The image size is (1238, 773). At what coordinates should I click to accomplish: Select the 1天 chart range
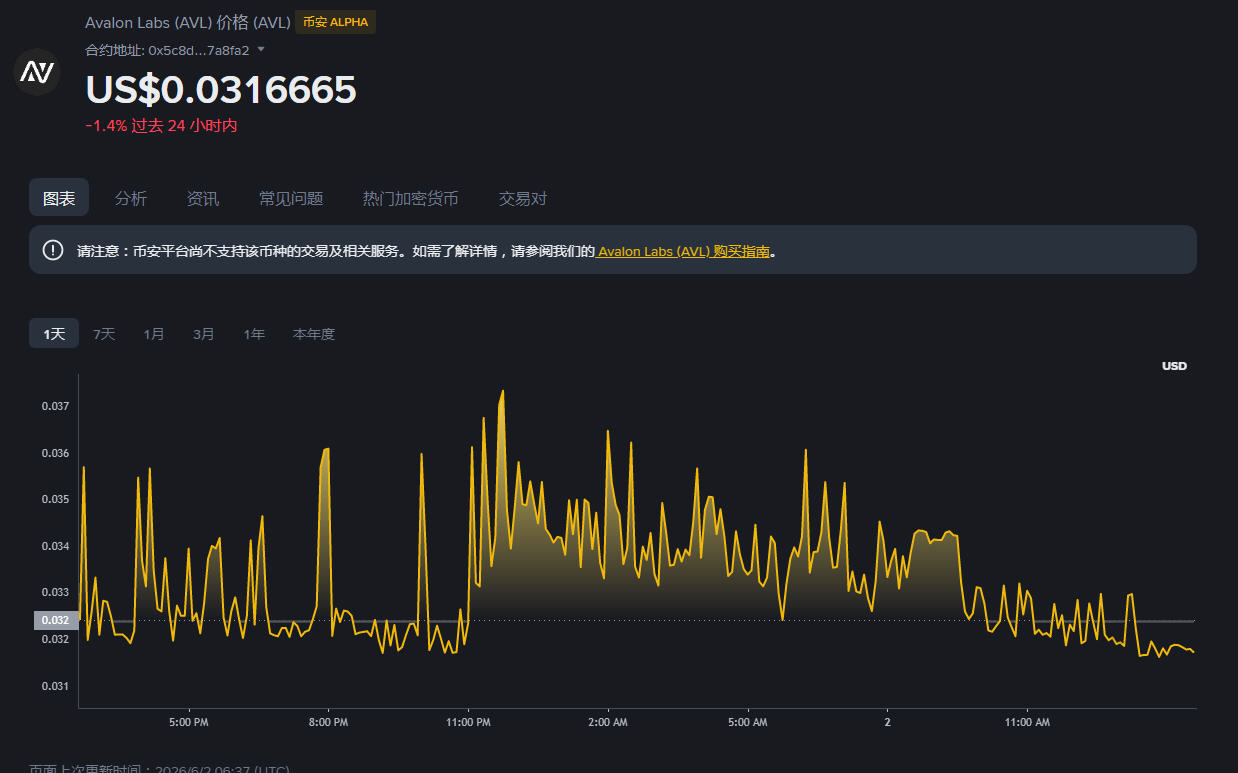54,334
